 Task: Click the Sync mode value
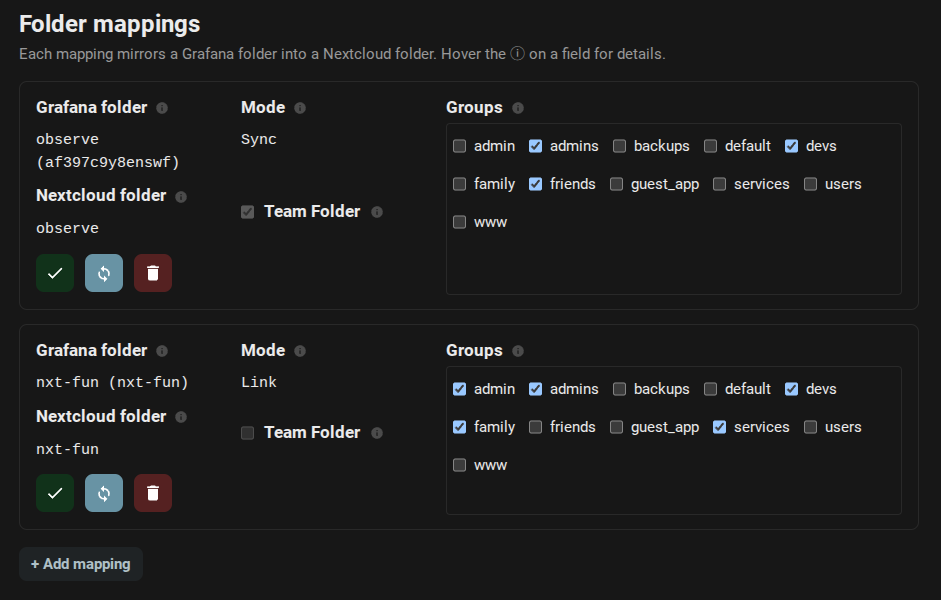pos(259,140)
